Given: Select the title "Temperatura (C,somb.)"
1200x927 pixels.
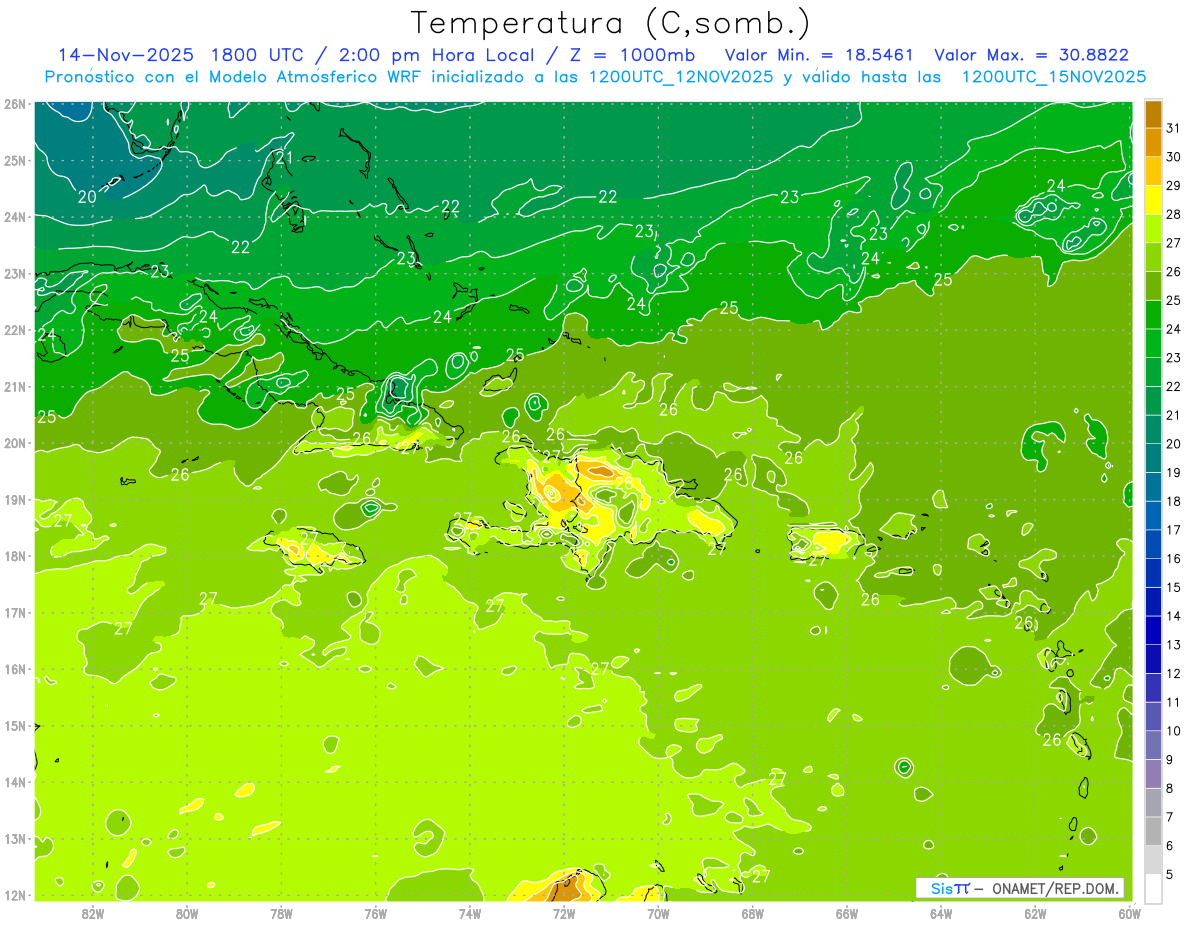Looking at the screenshot, I should (x=611, y=23).
